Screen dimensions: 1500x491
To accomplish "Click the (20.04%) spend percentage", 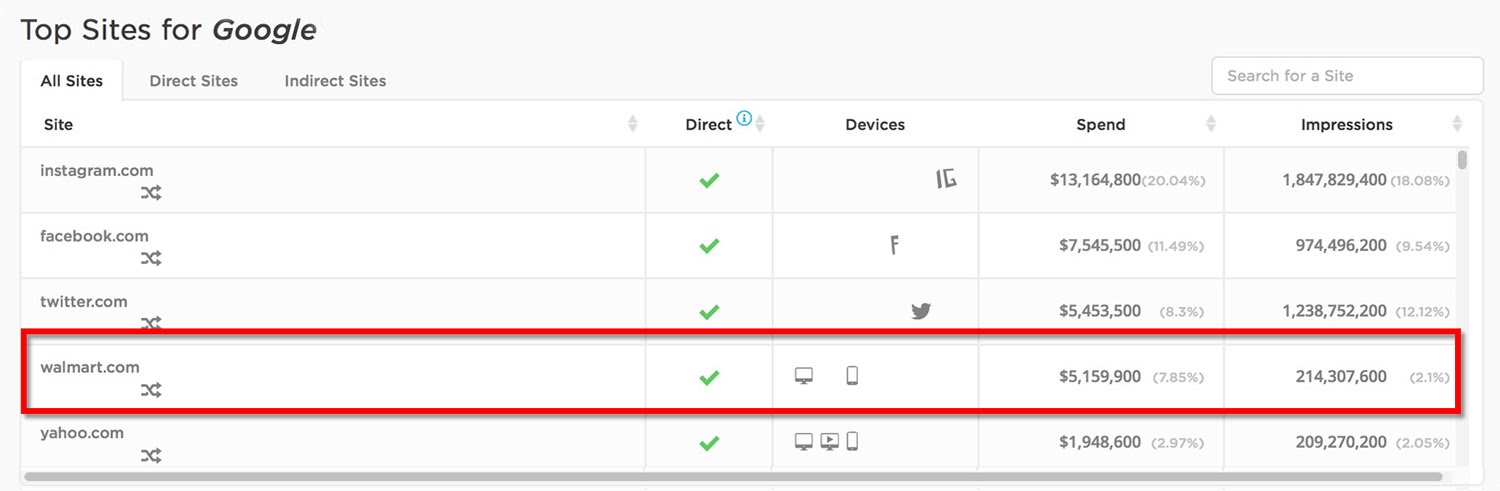I will tap(1174, 181).
